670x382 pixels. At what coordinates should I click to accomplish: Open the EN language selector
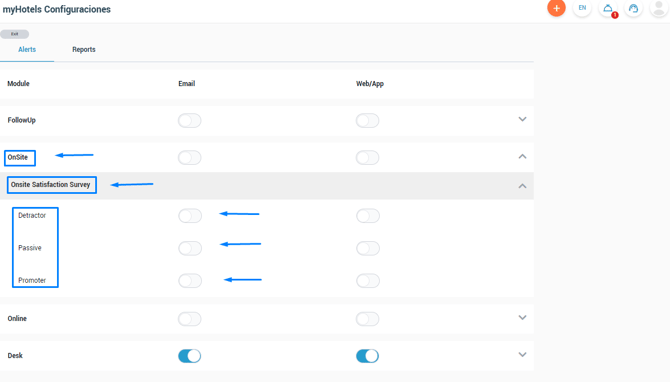(x=582, y=8)
